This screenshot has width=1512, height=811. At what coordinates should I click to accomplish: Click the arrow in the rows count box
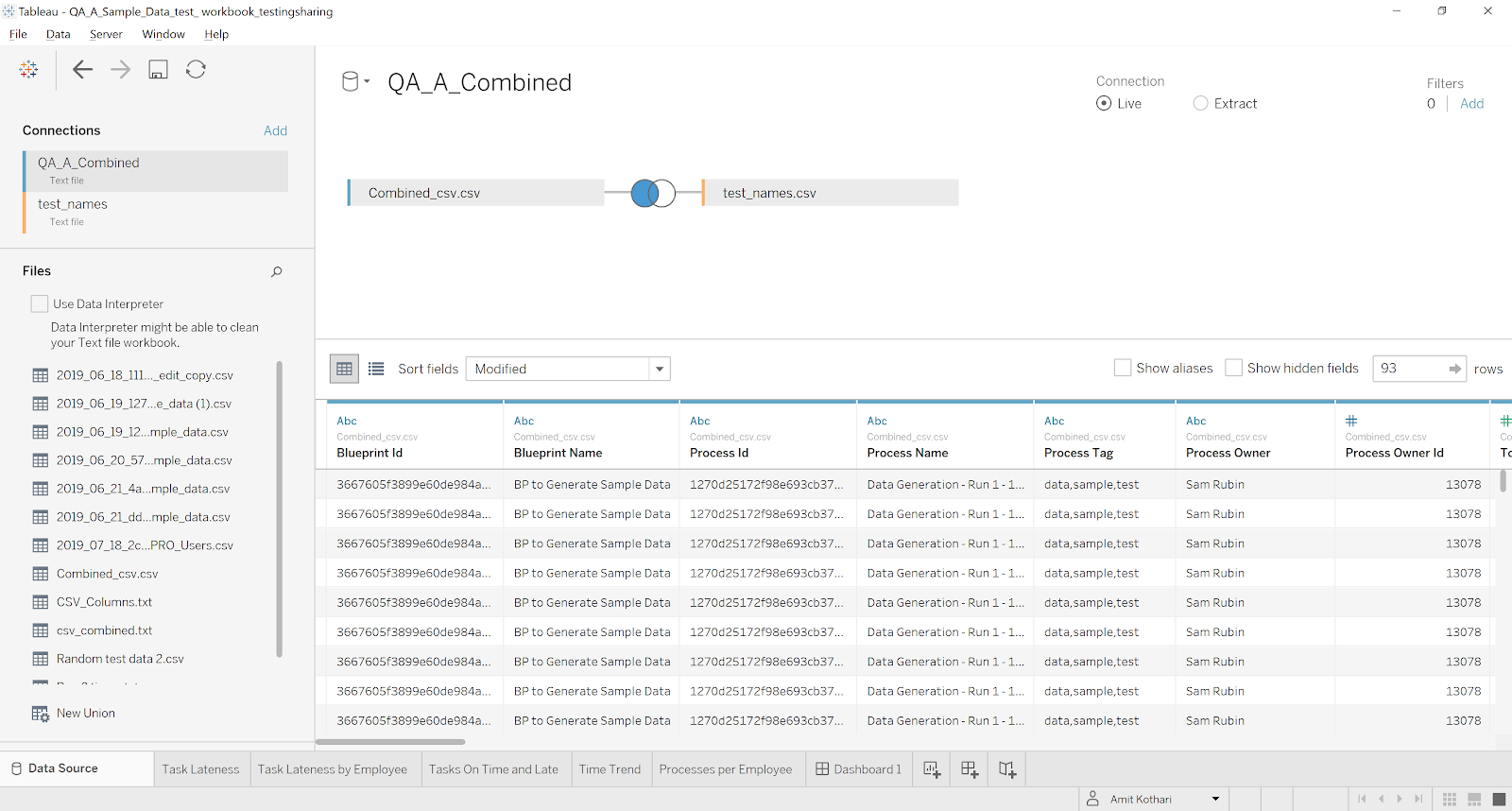pos(1455,369)
